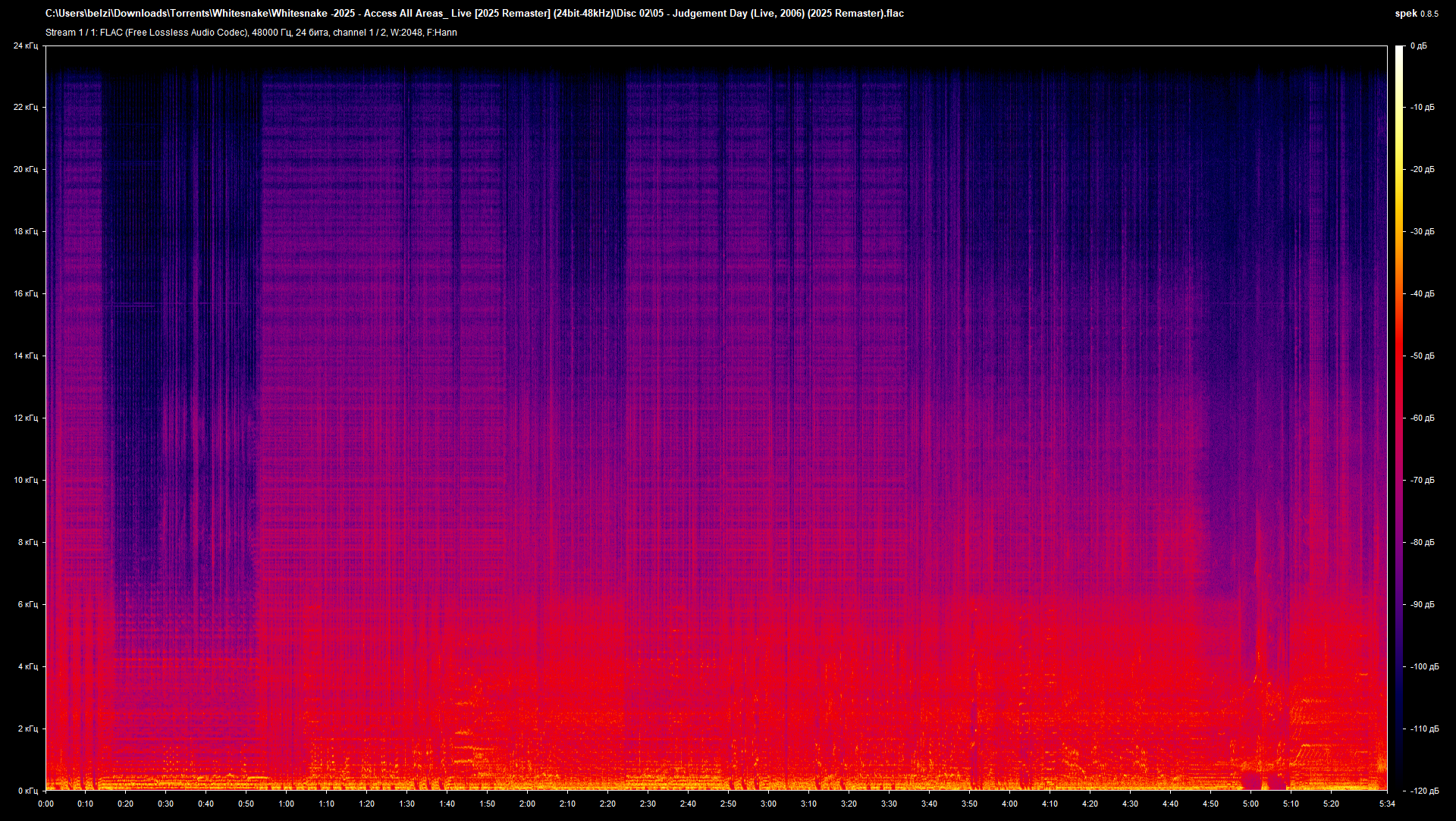Click the -120 dB color scale label
1456x821 pixels.
point(1423,791)
